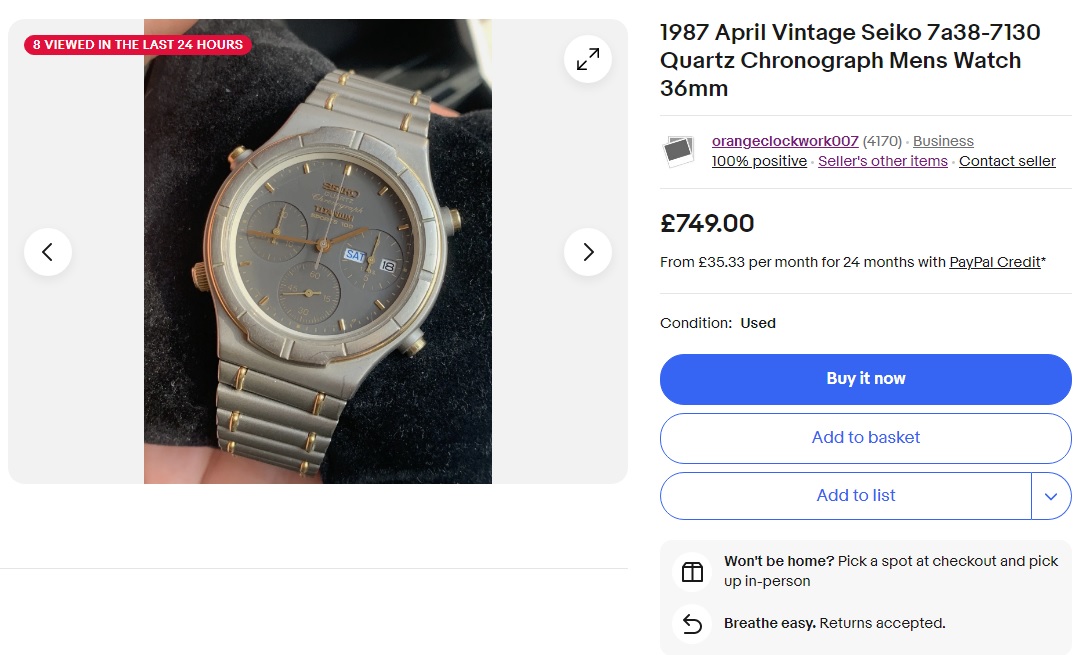This screenshot has height=655, width=1090.
Task: Click the Contact seller link
Action: point(1007,161)
